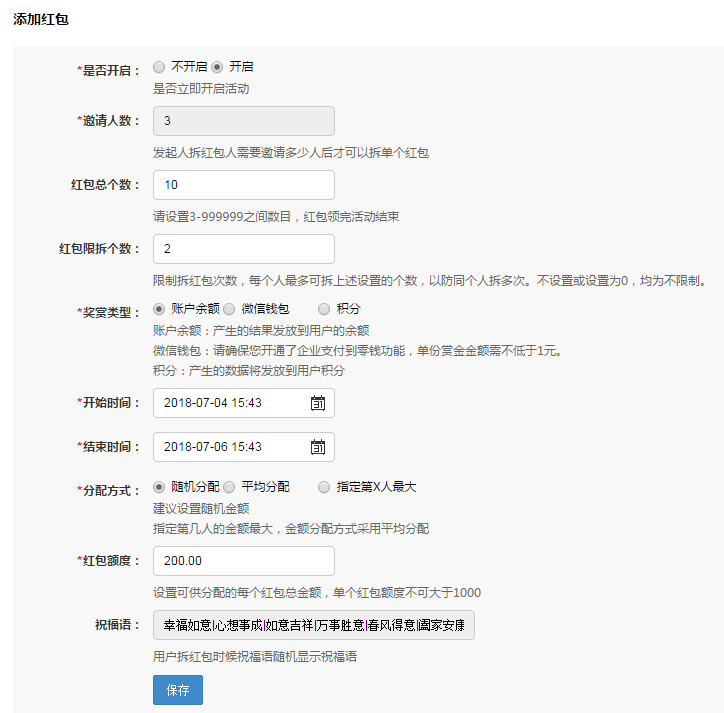Select 平均分配 distribution method

(x=229, y=487)
